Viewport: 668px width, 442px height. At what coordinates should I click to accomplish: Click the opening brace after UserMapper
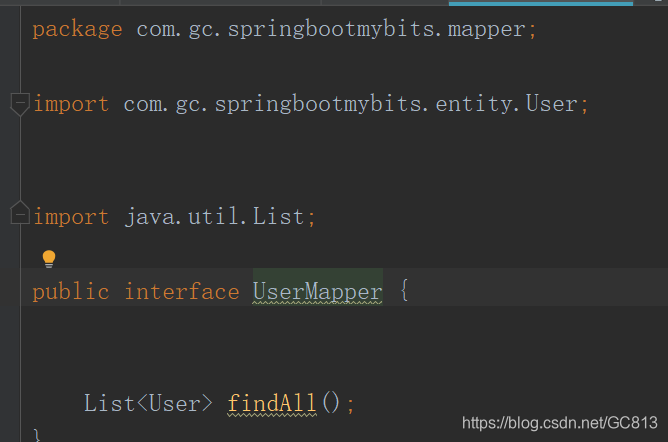404,290
